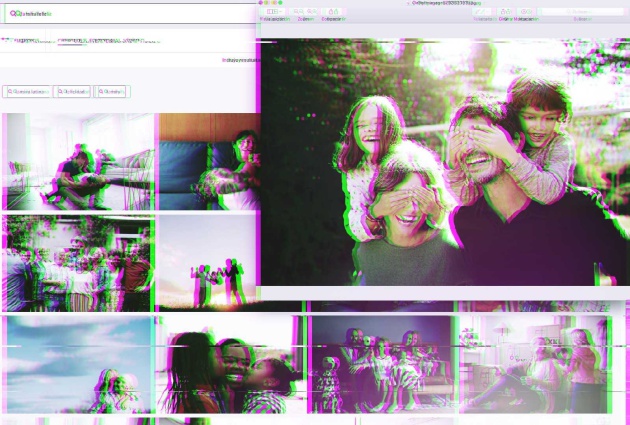This screenshot has width=630, height=425.
Task: Click the zoom in magnifier icon
Action: (x=309, y=12)
